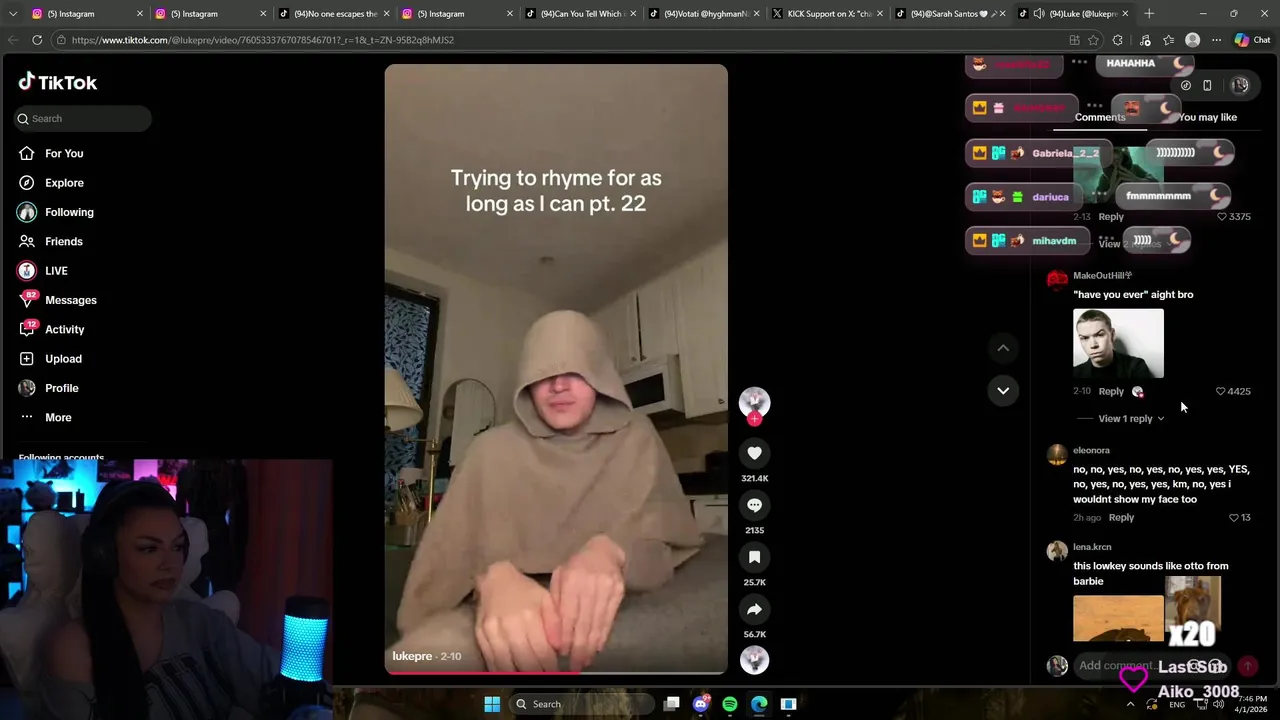
Task: Click the TikTok search field
Action: click(84, 118)
